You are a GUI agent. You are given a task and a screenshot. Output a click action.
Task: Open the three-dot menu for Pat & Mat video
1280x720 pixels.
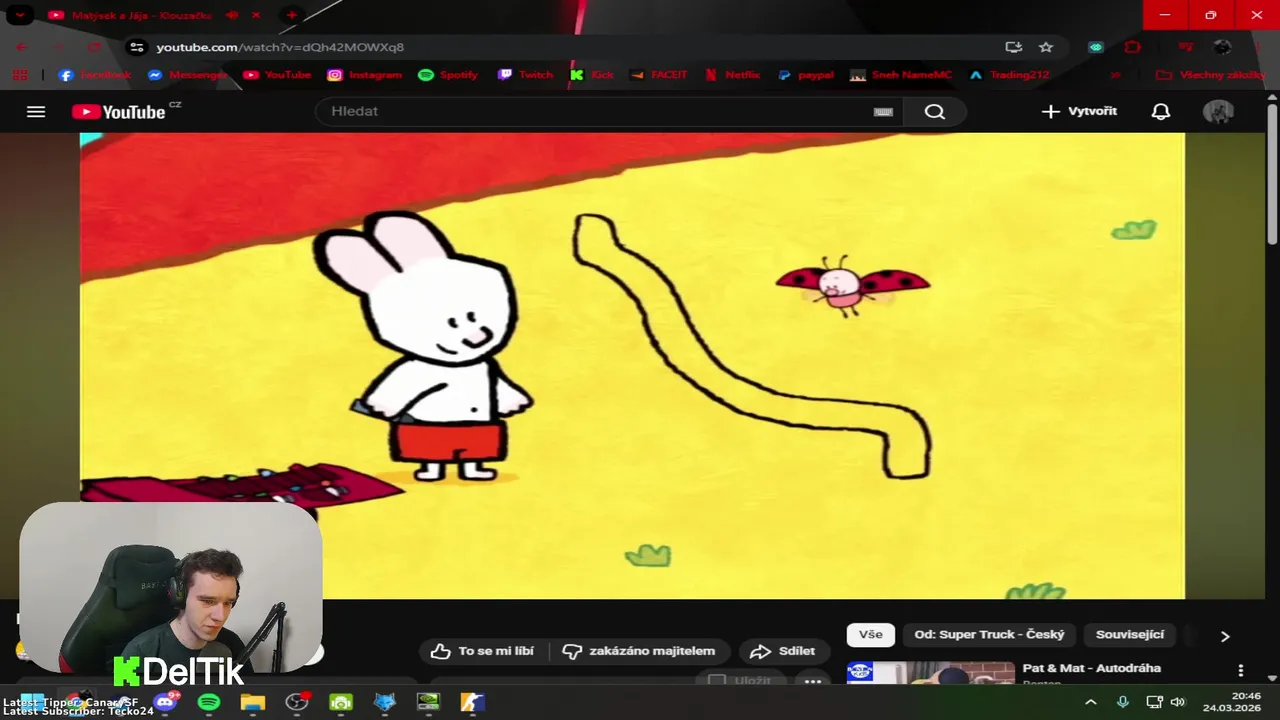[1241, 670]
